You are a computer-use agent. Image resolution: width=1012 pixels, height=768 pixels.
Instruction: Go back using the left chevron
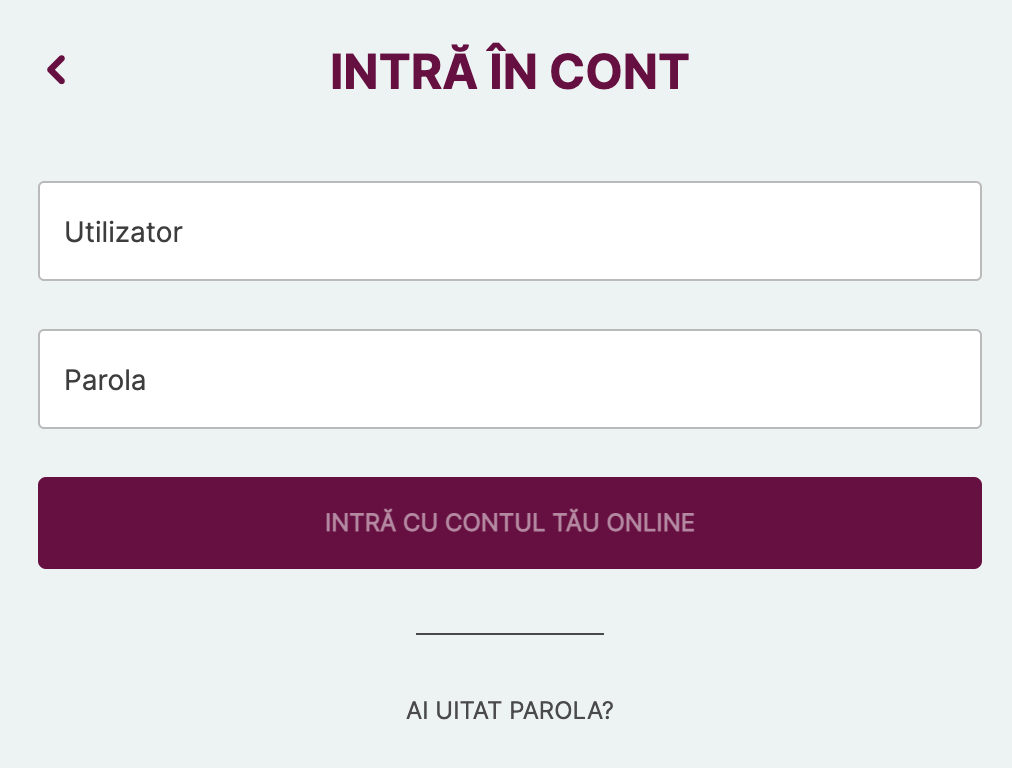[x=57, y=70]
